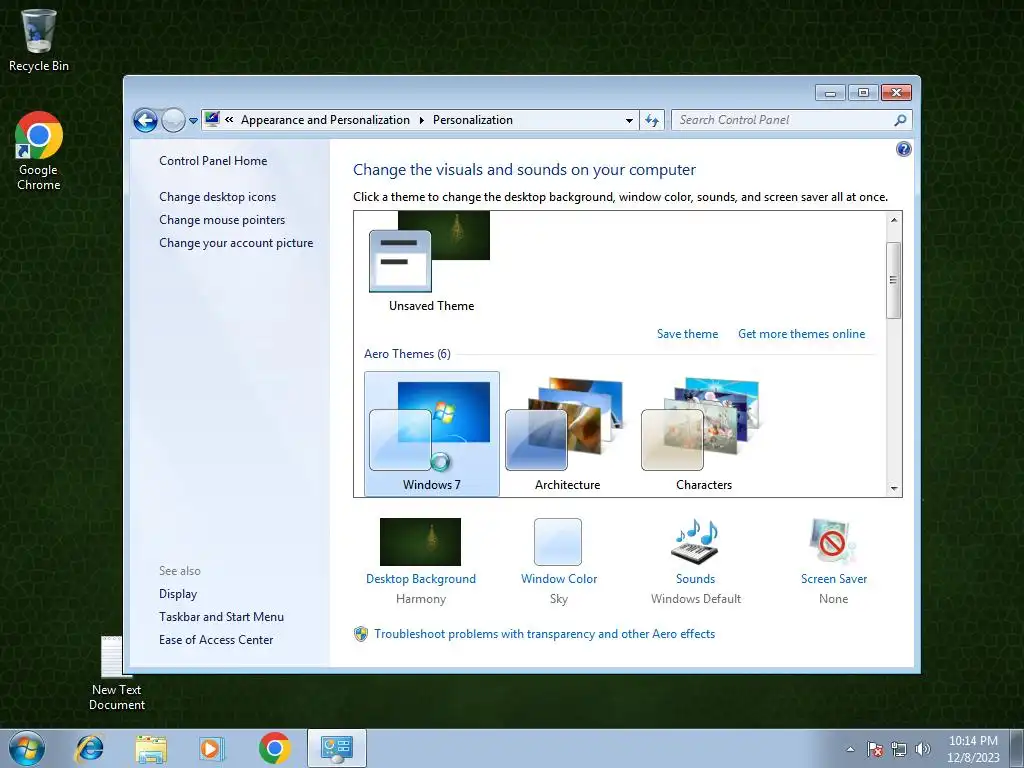
Task: Open Control Panel Home link
Action: (x=213, y=161)
